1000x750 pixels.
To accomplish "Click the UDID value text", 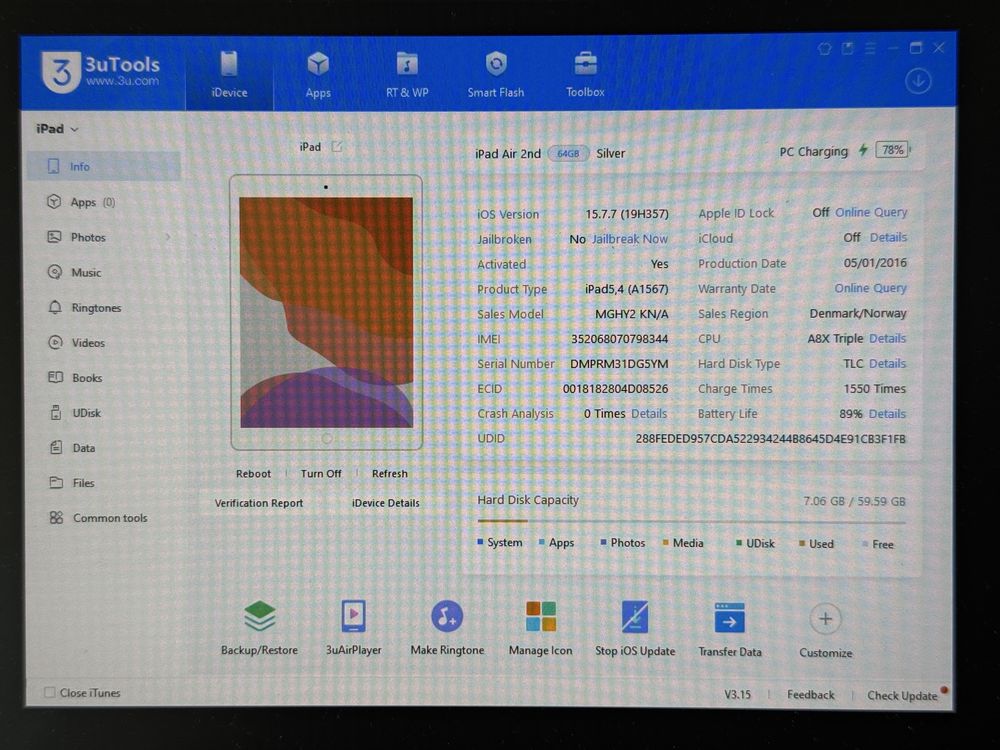I will pos(770,439).
